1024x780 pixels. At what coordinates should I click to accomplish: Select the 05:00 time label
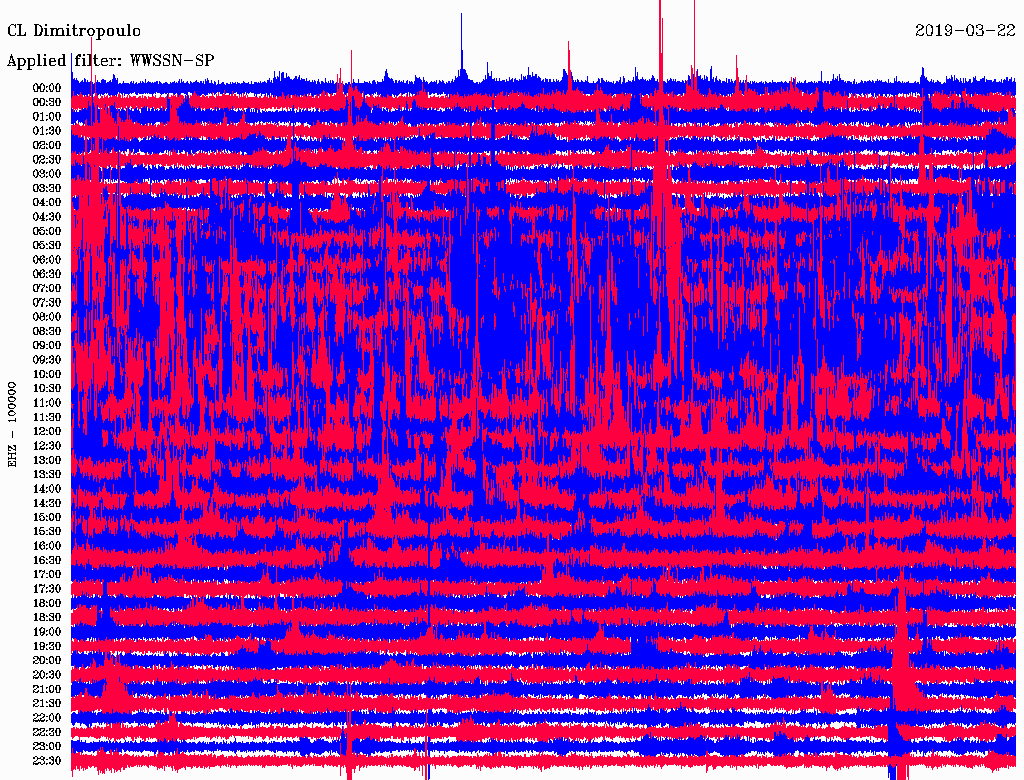[x=47, y=231]
